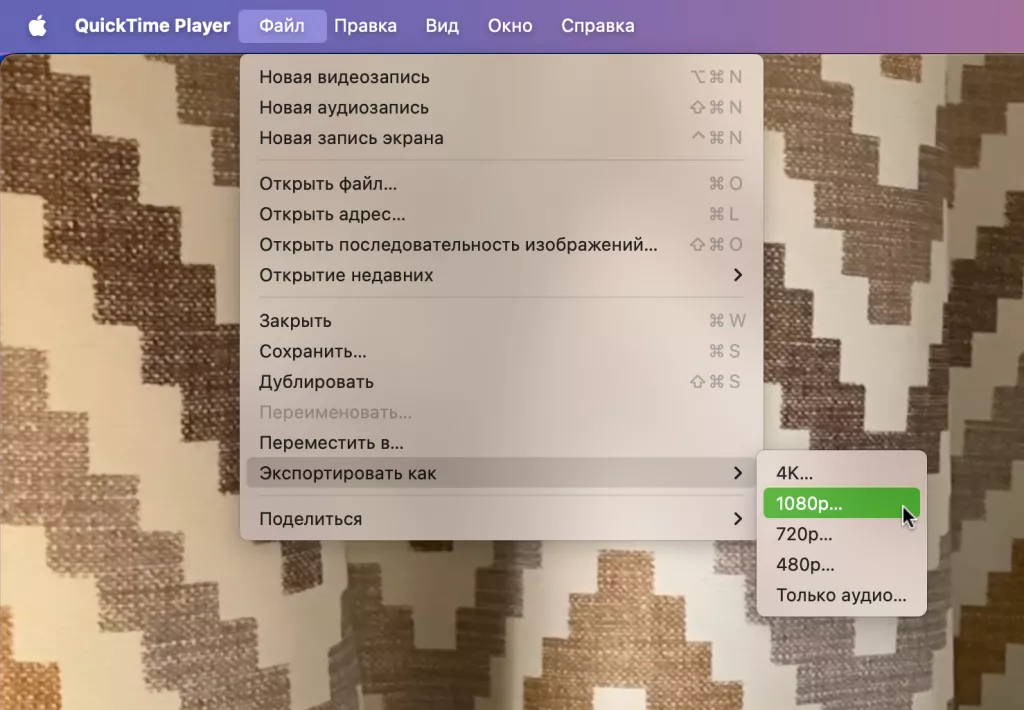Choose "Сохранить..." to save the recording

pyautogui.click(x=314, y=351)
